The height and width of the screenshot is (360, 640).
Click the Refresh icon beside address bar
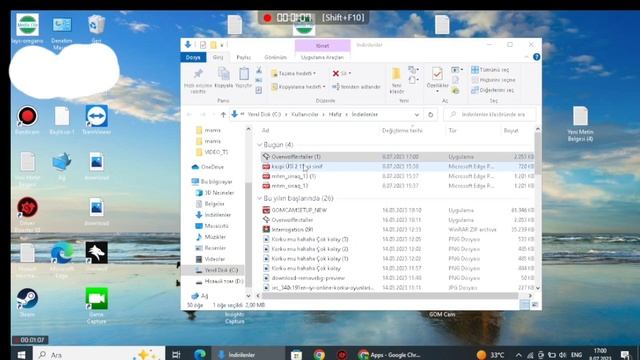[x=430, y=115]
